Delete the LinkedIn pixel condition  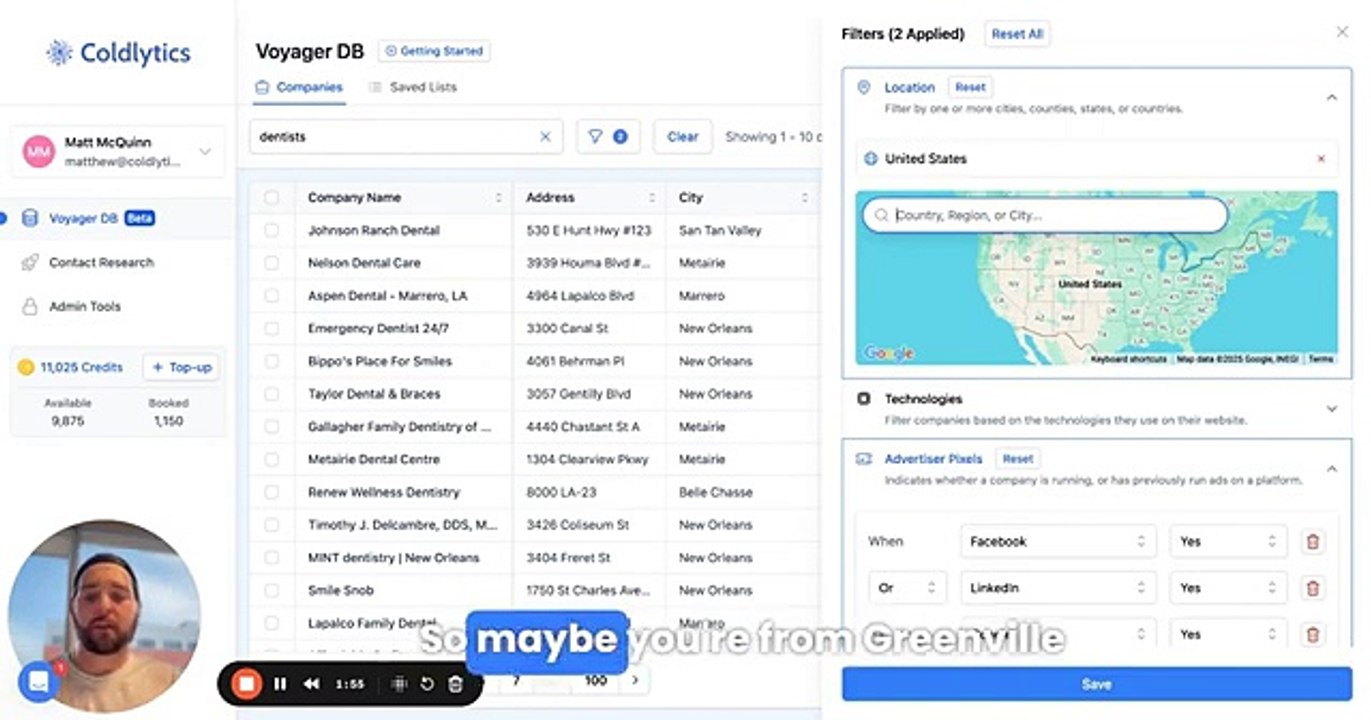tap(1313, 588)
